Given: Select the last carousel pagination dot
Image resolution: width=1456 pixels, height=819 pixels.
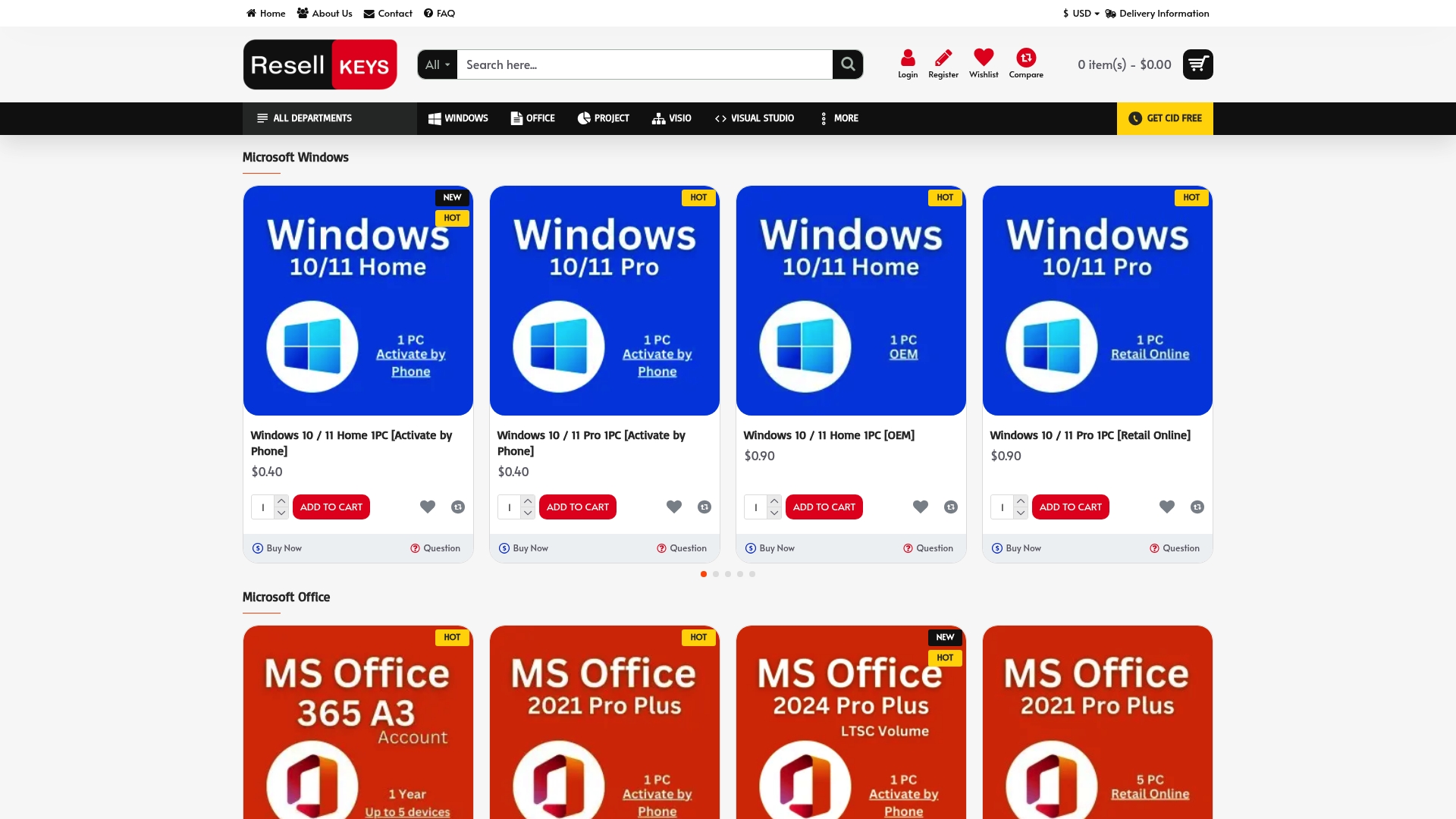Looking at the screenshot, I should [752, 574].
